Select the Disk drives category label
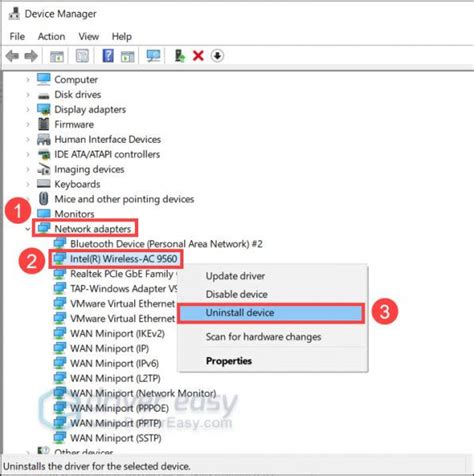Screen dimensions: 474x476 78,94
